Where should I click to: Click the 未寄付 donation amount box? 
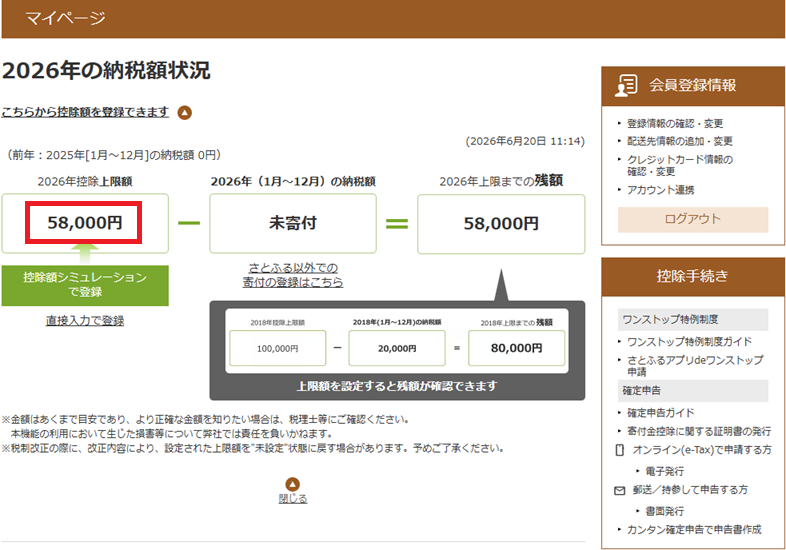pos(293,224)
